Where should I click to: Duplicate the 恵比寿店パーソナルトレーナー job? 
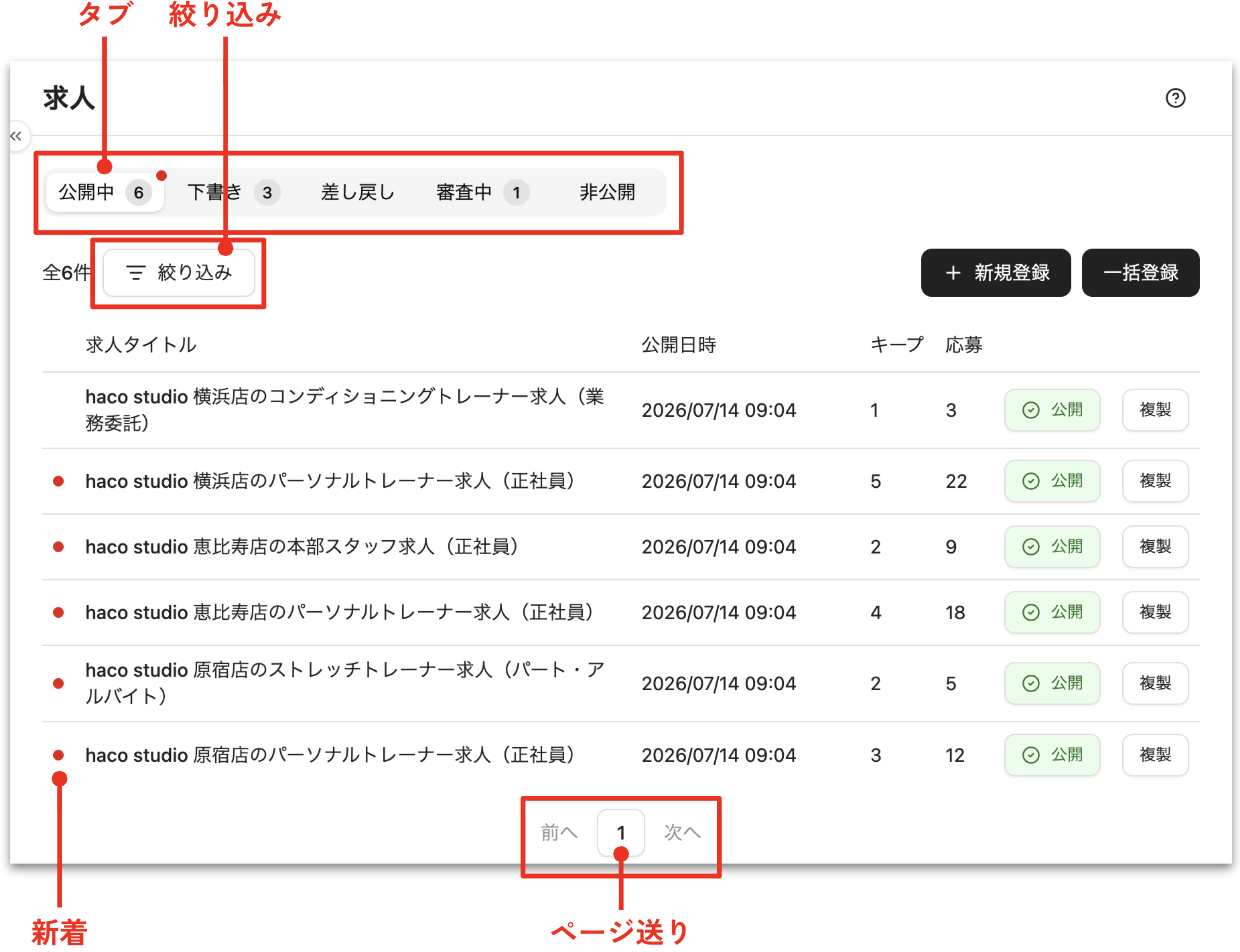click(x=1155, y=612)
